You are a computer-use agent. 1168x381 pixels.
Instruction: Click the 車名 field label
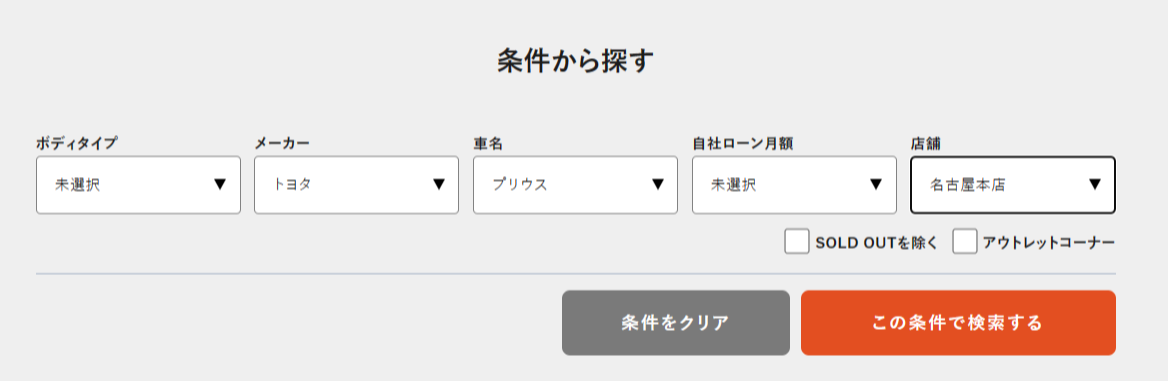click(488, 143)
